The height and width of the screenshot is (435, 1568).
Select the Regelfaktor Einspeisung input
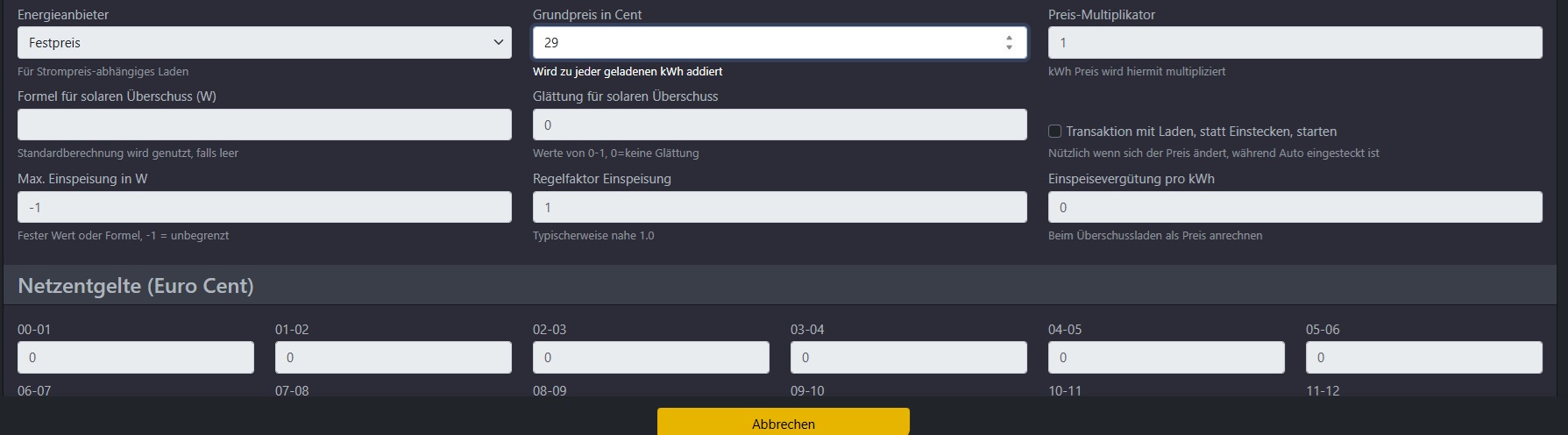click(779, 207)
